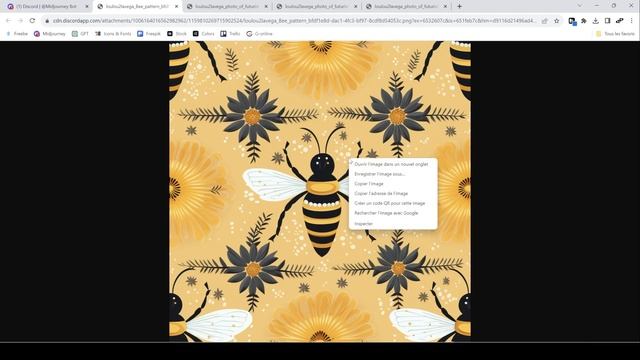Open the GPT bookmark

pos(80,34)
